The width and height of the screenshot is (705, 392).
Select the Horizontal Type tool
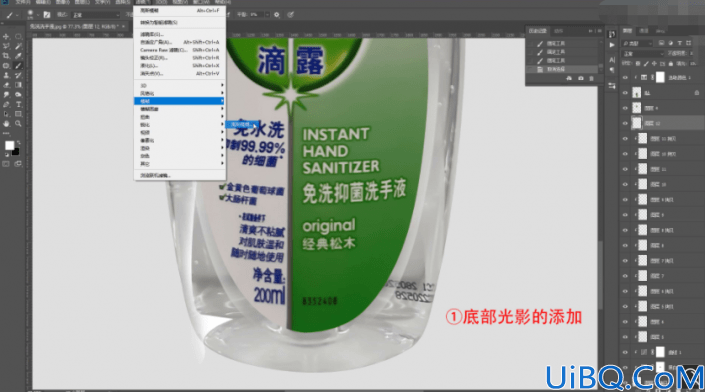[18, 104]
